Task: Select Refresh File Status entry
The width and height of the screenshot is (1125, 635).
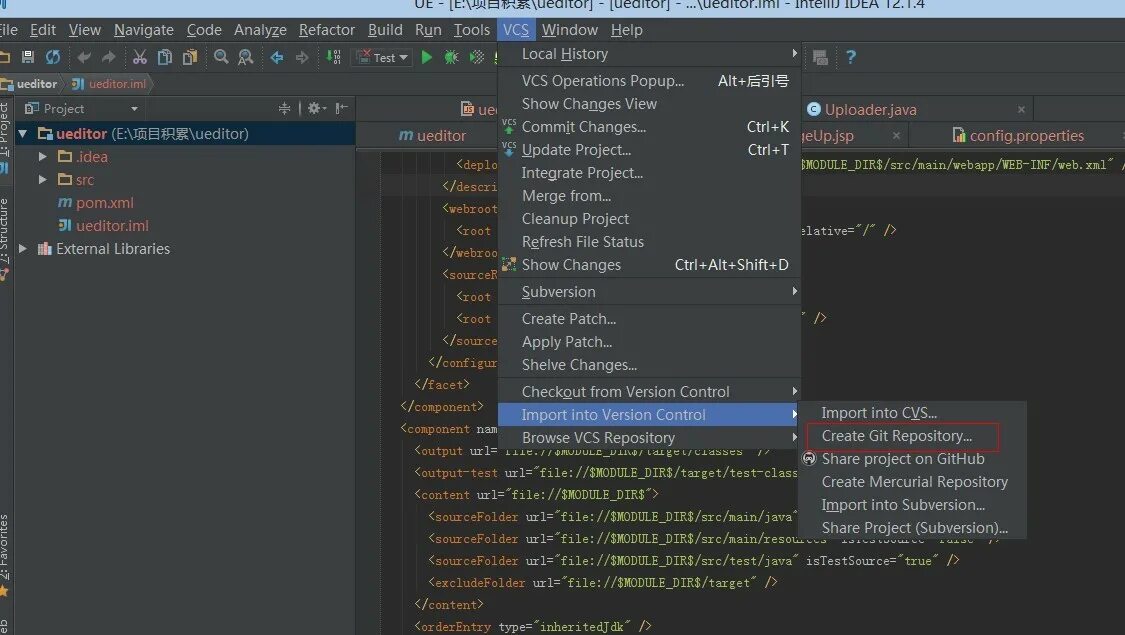Action: point(649,242)
